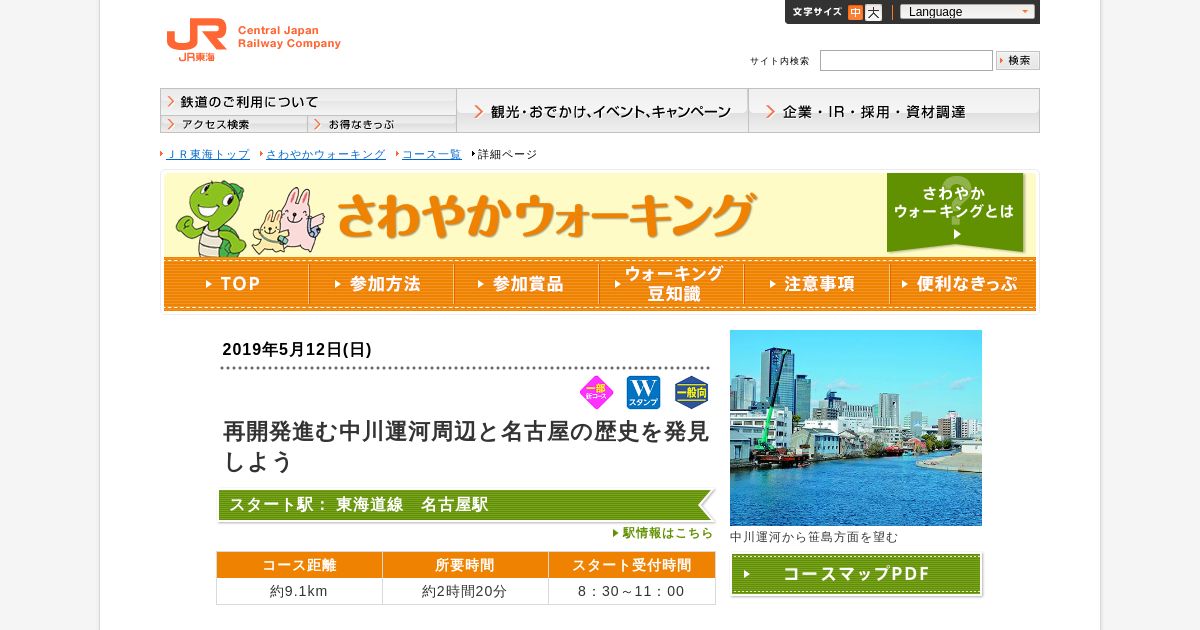Click the course title 再開発進む中川運河周辺

click(x=466, y=446)
